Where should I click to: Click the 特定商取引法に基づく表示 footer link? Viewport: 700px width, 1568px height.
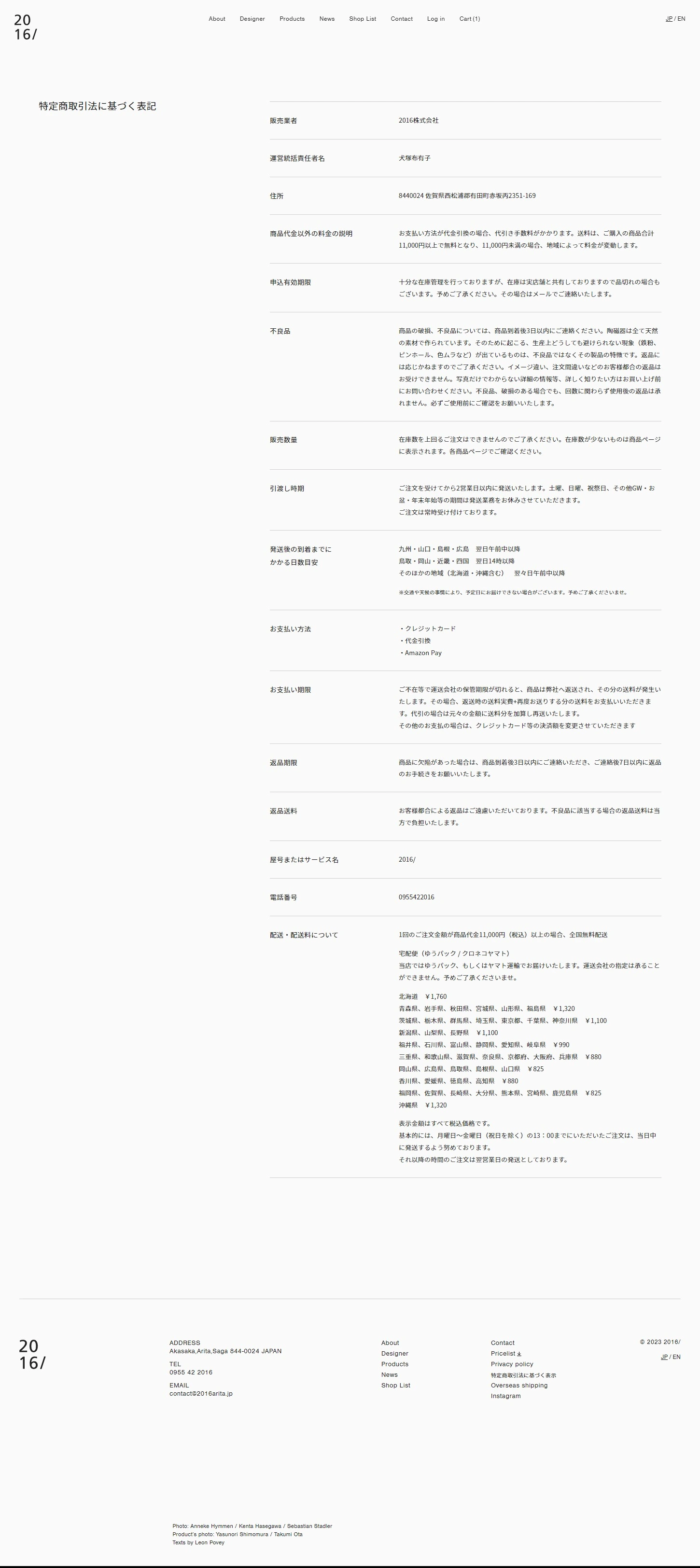(523, 1375)
